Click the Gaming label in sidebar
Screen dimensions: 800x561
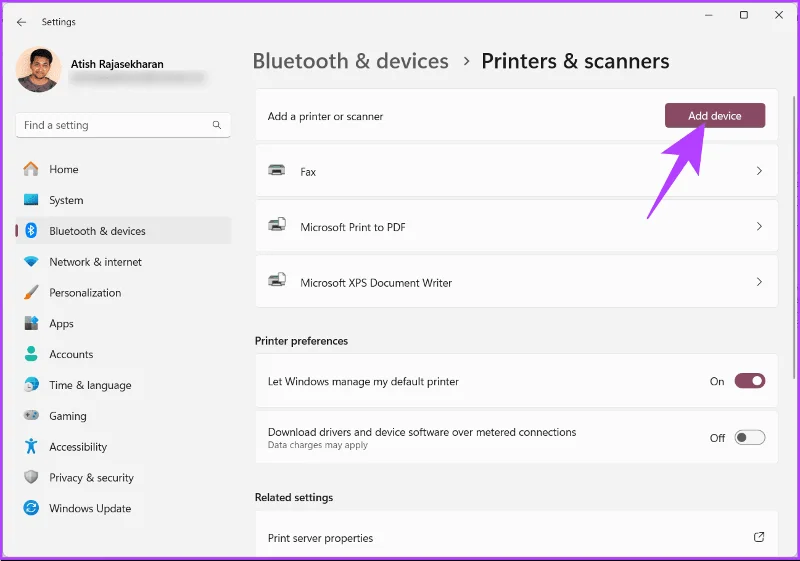pos(68,416)
